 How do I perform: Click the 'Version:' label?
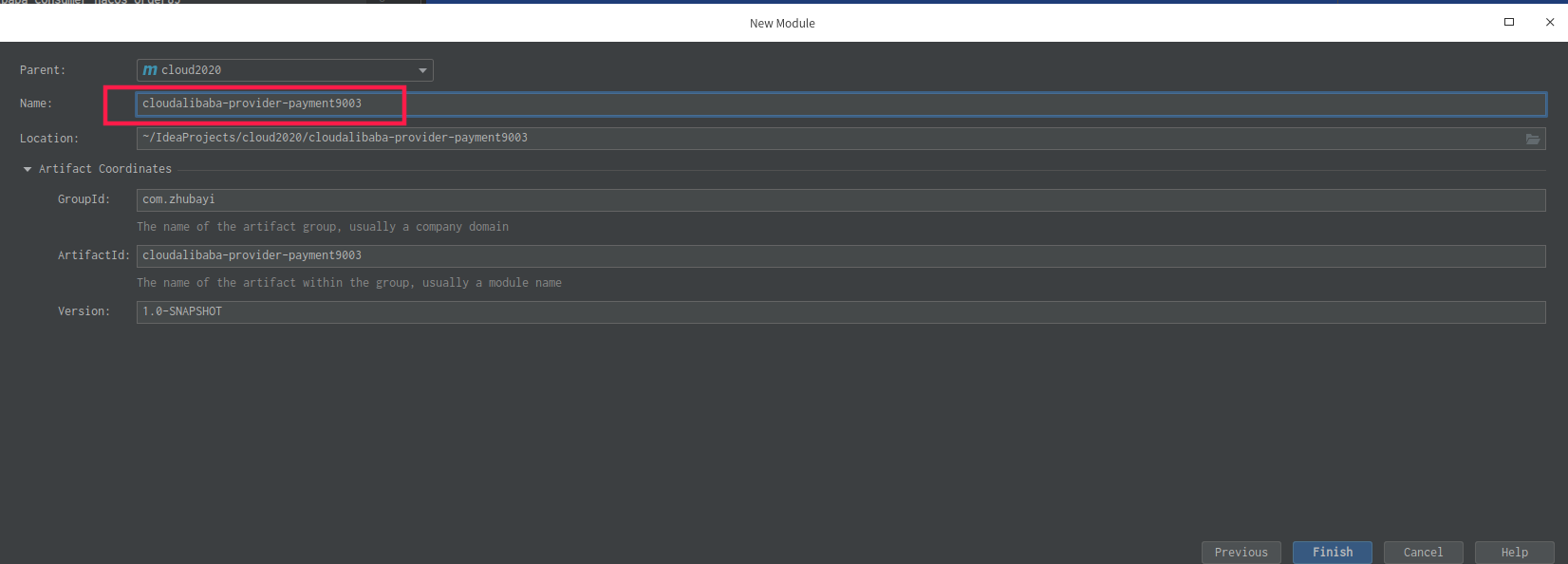[84, 311]
